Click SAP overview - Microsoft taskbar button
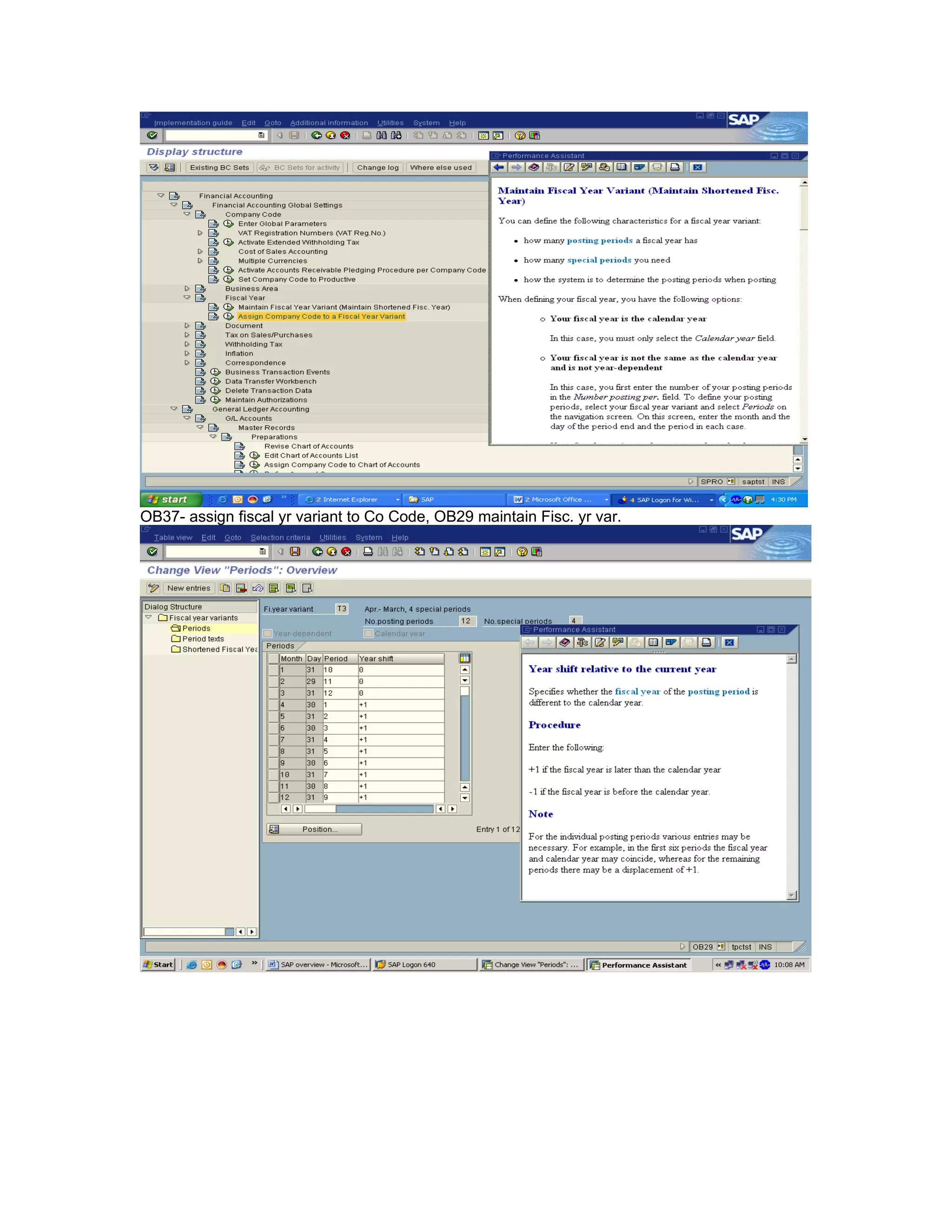This screenshot has width=952, height=1232. point(318,965)
